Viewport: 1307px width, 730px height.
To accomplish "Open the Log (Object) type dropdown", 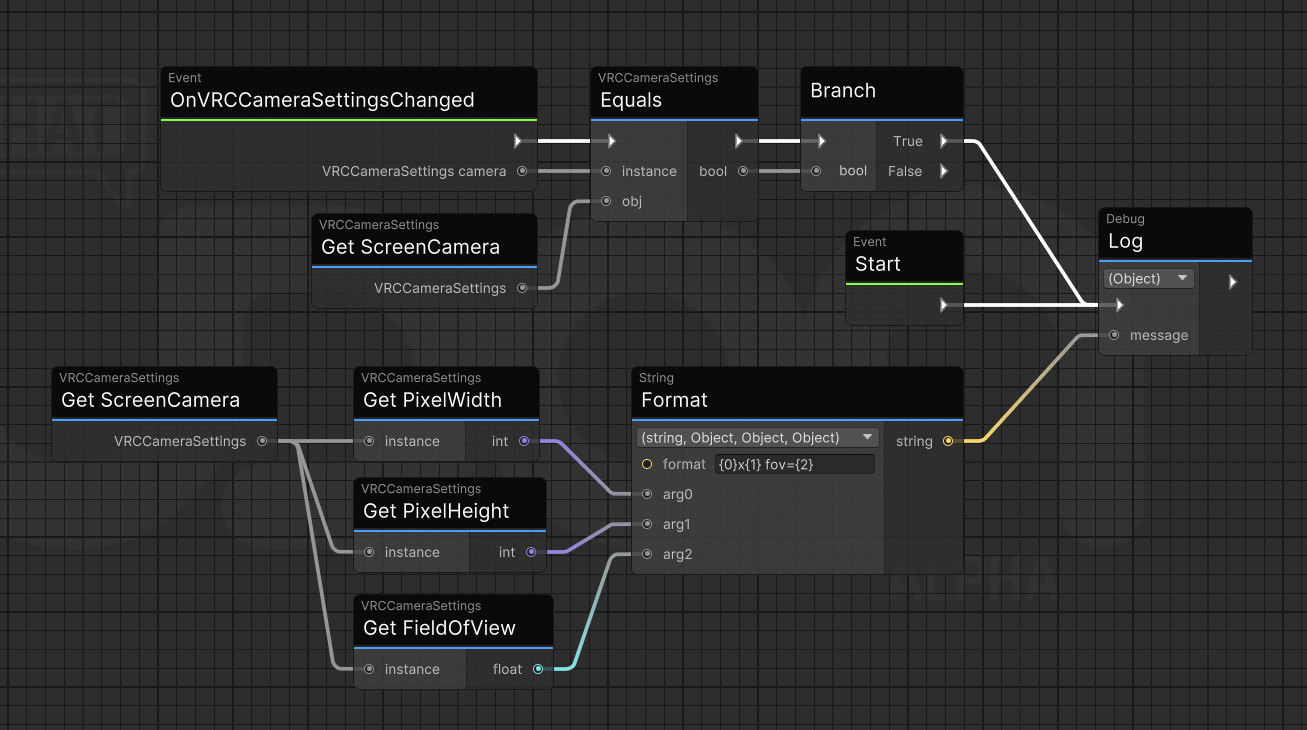I will tap(1148, 279).
